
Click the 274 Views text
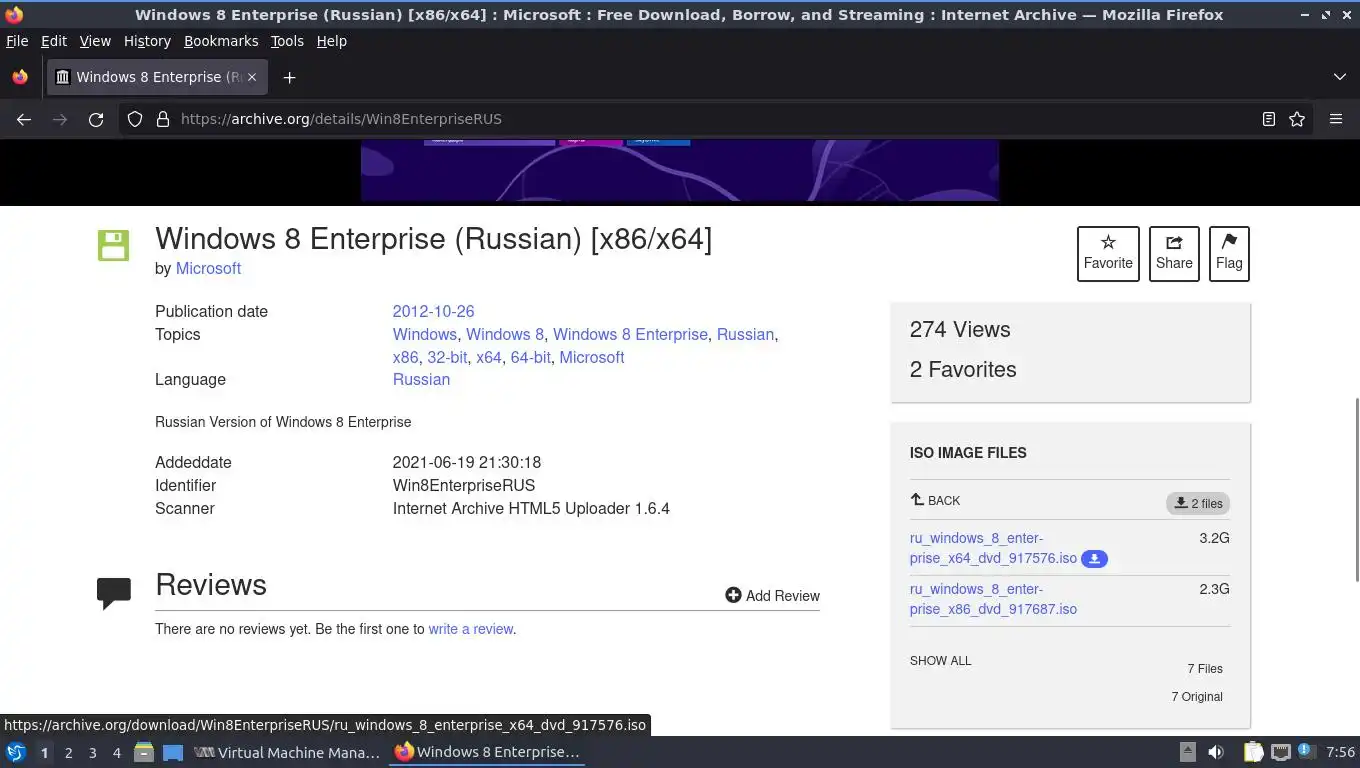pos(960,330)
